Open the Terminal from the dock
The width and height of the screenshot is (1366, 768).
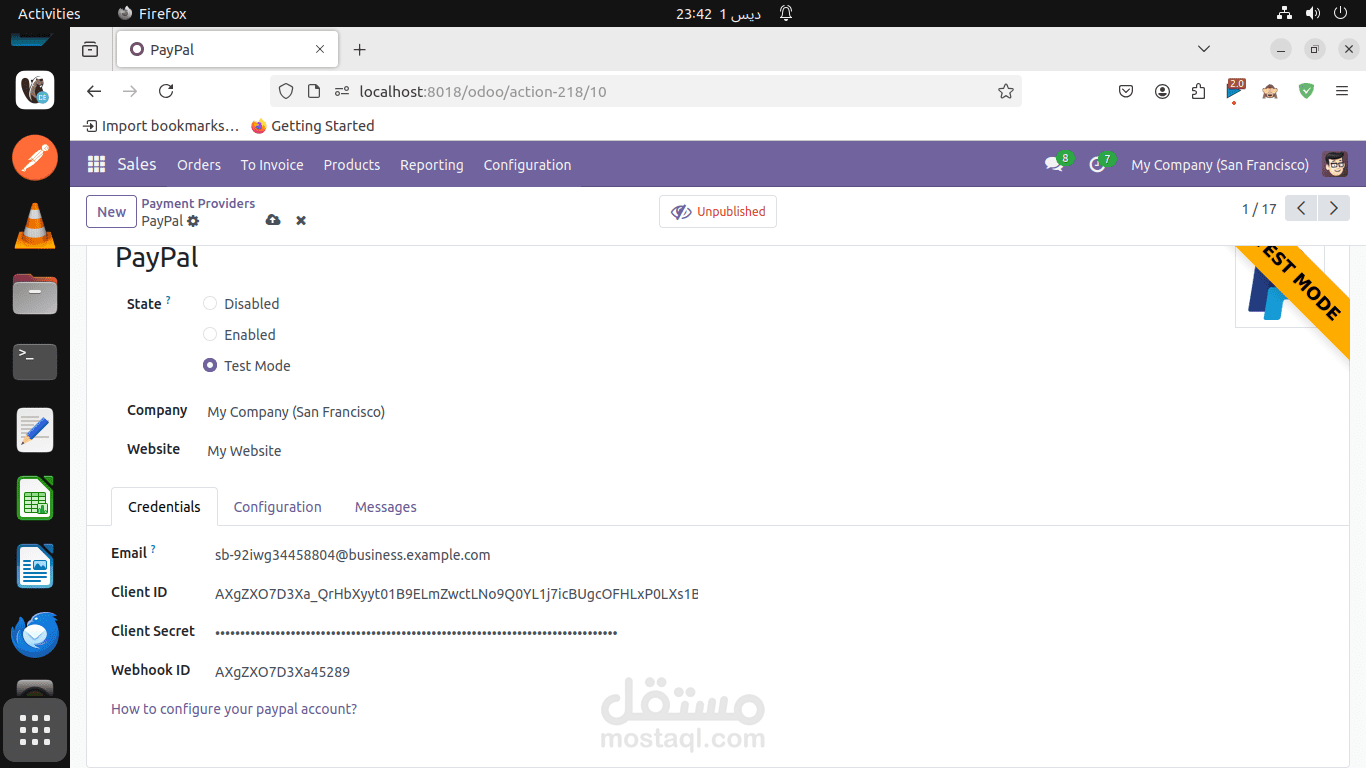click(35, 361)
